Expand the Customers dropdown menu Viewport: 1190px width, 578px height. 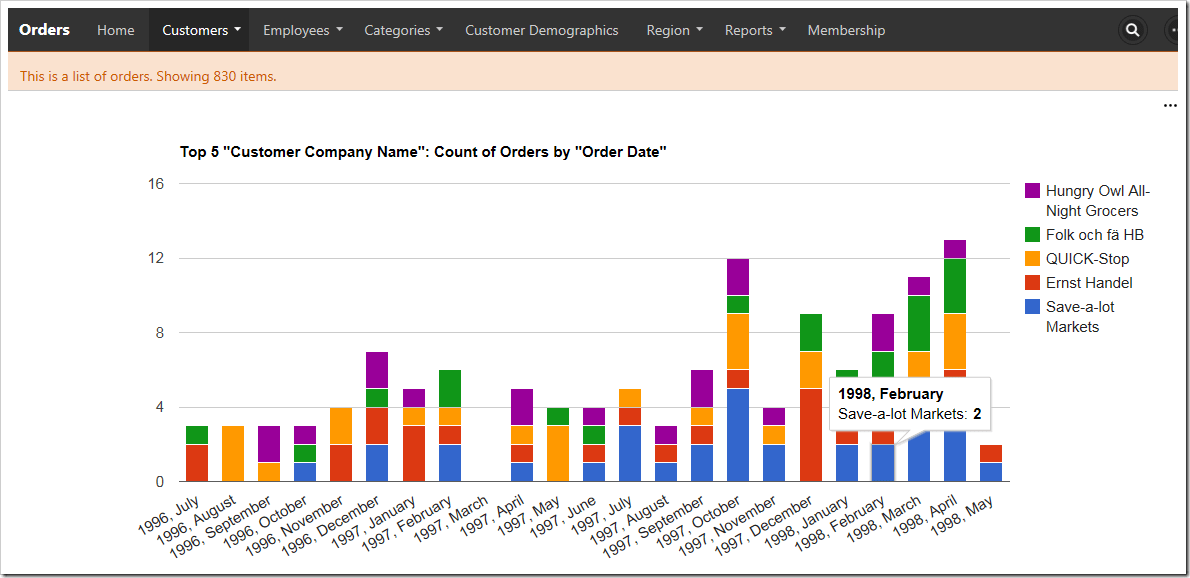point(199,30)
